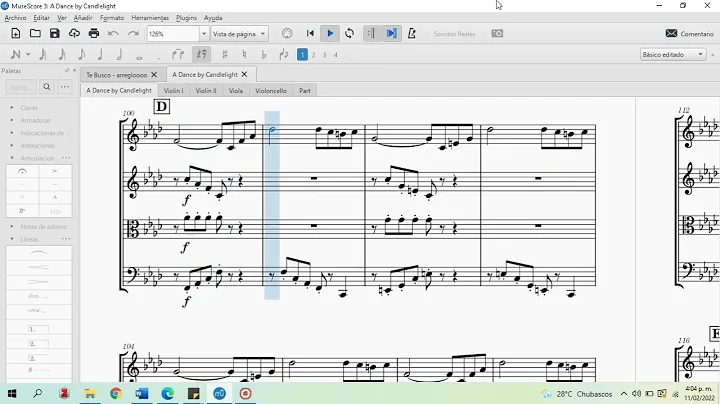Select eighth note duration

[x=81, y=55]
